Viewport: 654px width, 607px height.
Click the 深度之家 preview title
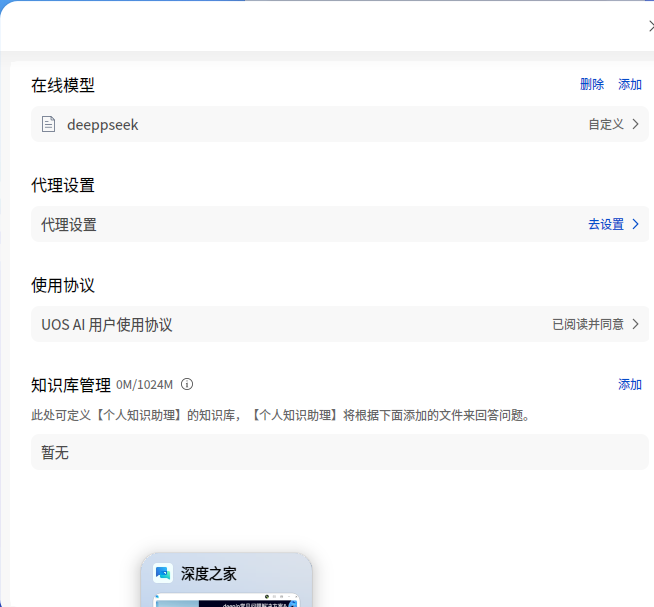[209, 574]
